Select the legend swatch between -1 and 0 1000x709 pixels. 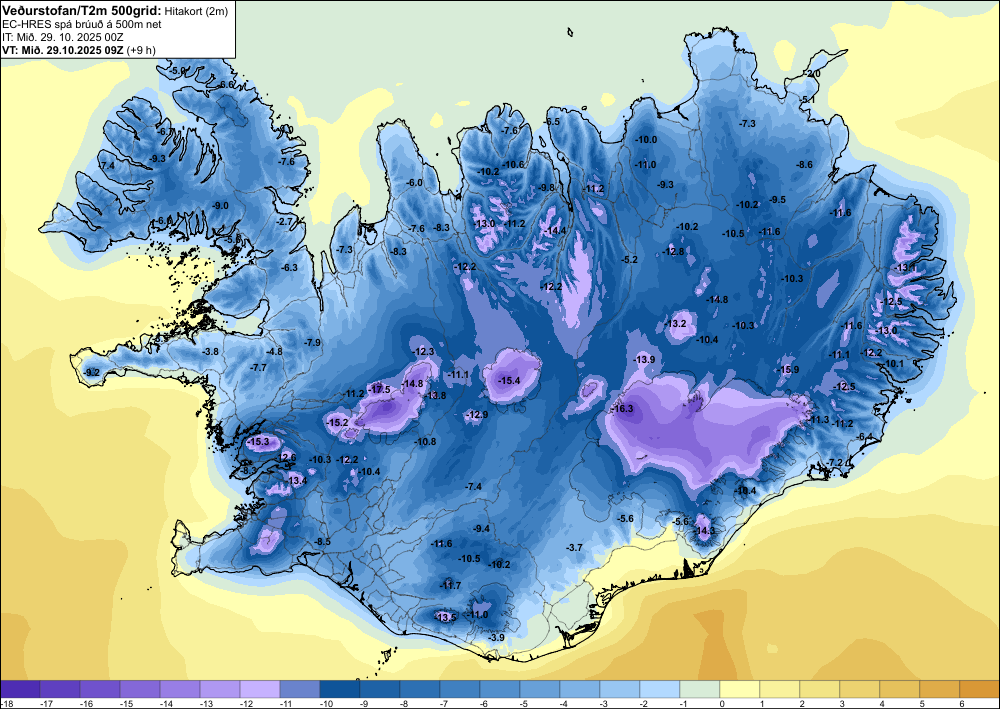pos(700,689)
